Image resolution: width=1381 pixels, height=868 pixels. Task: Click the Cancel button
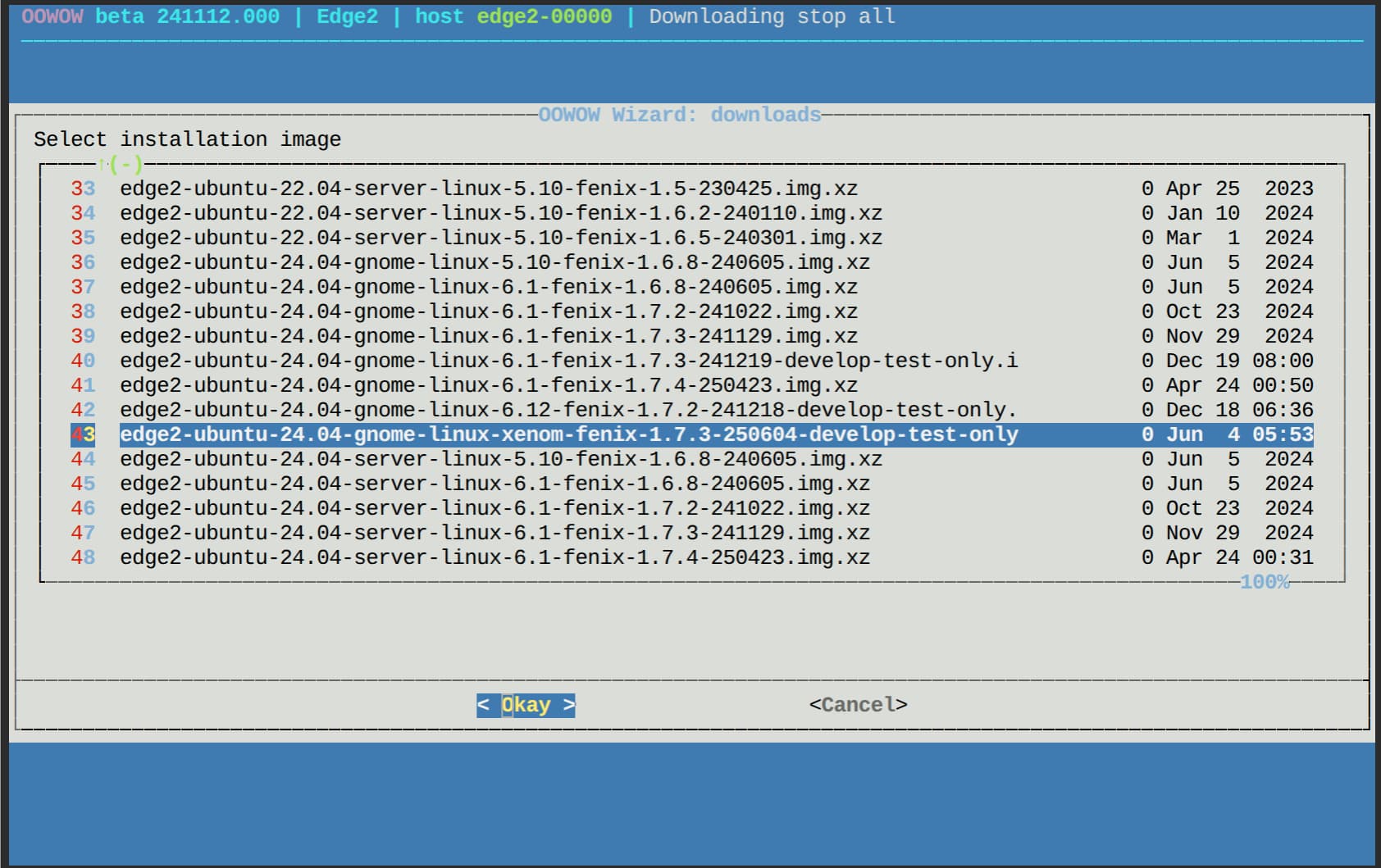pyautogui.click(x=858, y=705)
